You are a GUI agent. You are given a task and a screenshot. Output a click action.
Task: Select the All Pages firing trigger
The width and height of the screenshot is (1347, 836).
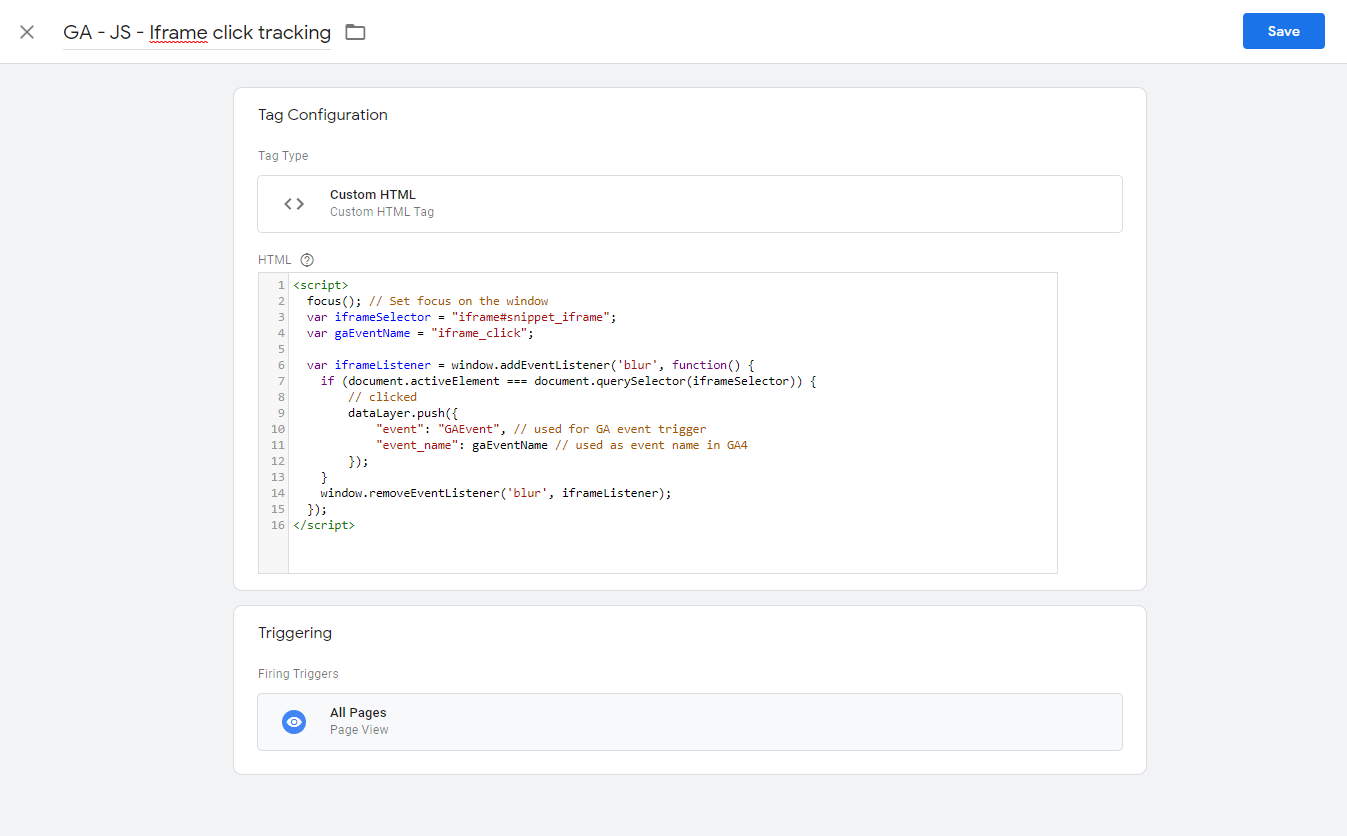pos(690,721)
